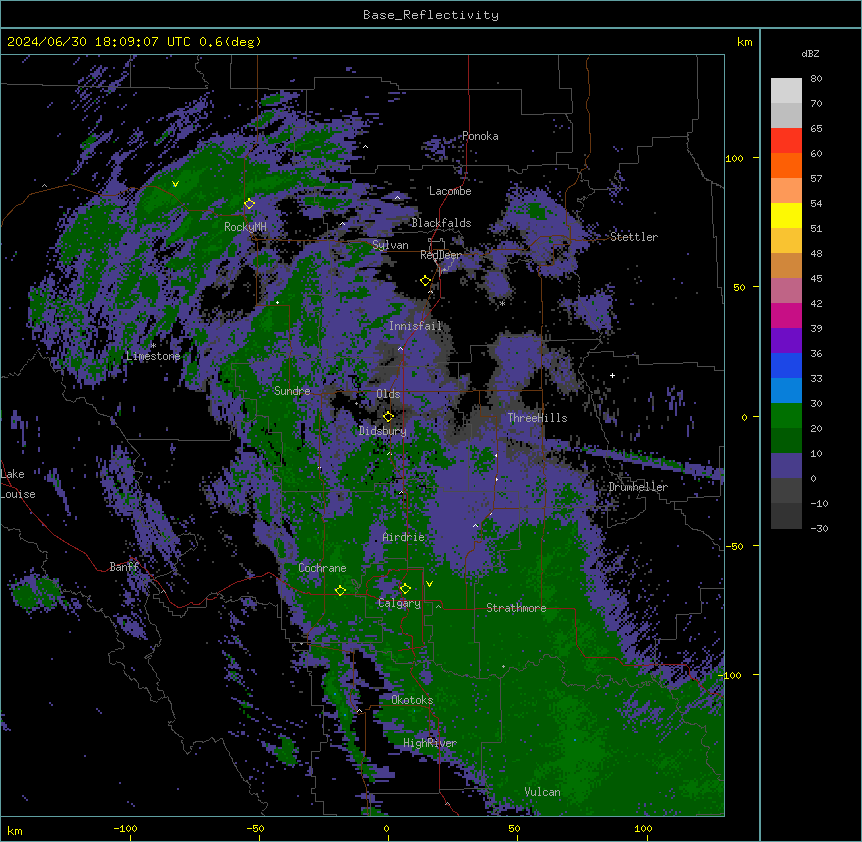Click the white asterisk marker above Limestone
The image size is (862, 842).
153,345
